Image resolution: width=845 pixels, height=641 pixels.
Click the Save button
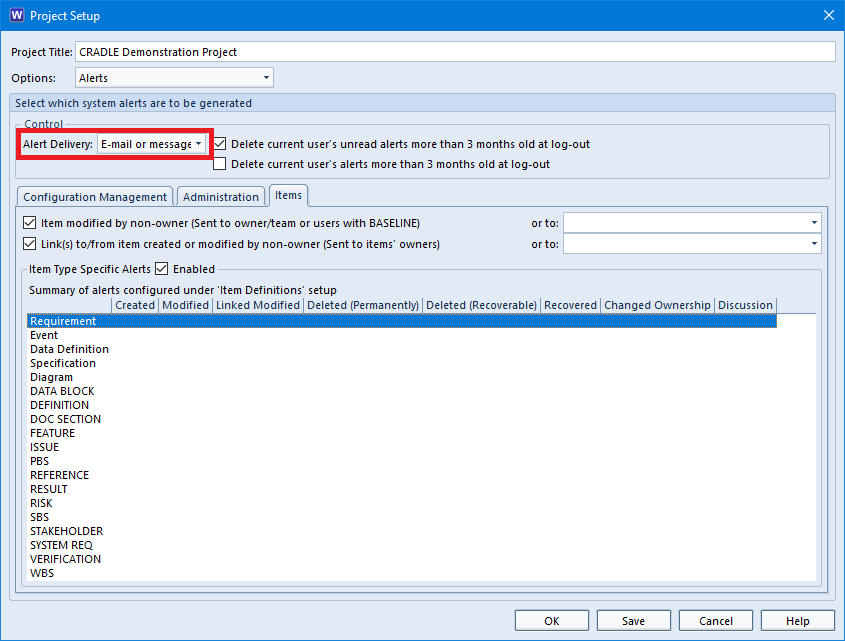(x=634, y=621)
